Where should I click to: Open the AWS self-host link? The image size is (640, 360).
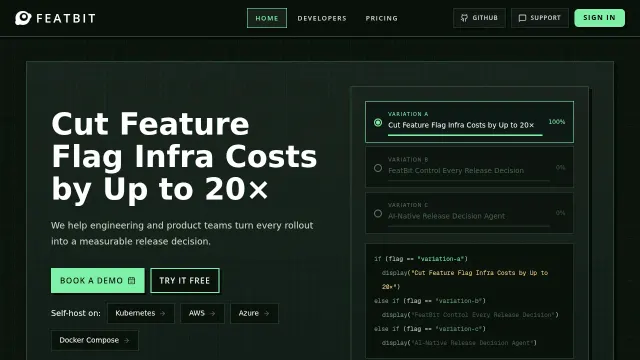pos(202,313)
